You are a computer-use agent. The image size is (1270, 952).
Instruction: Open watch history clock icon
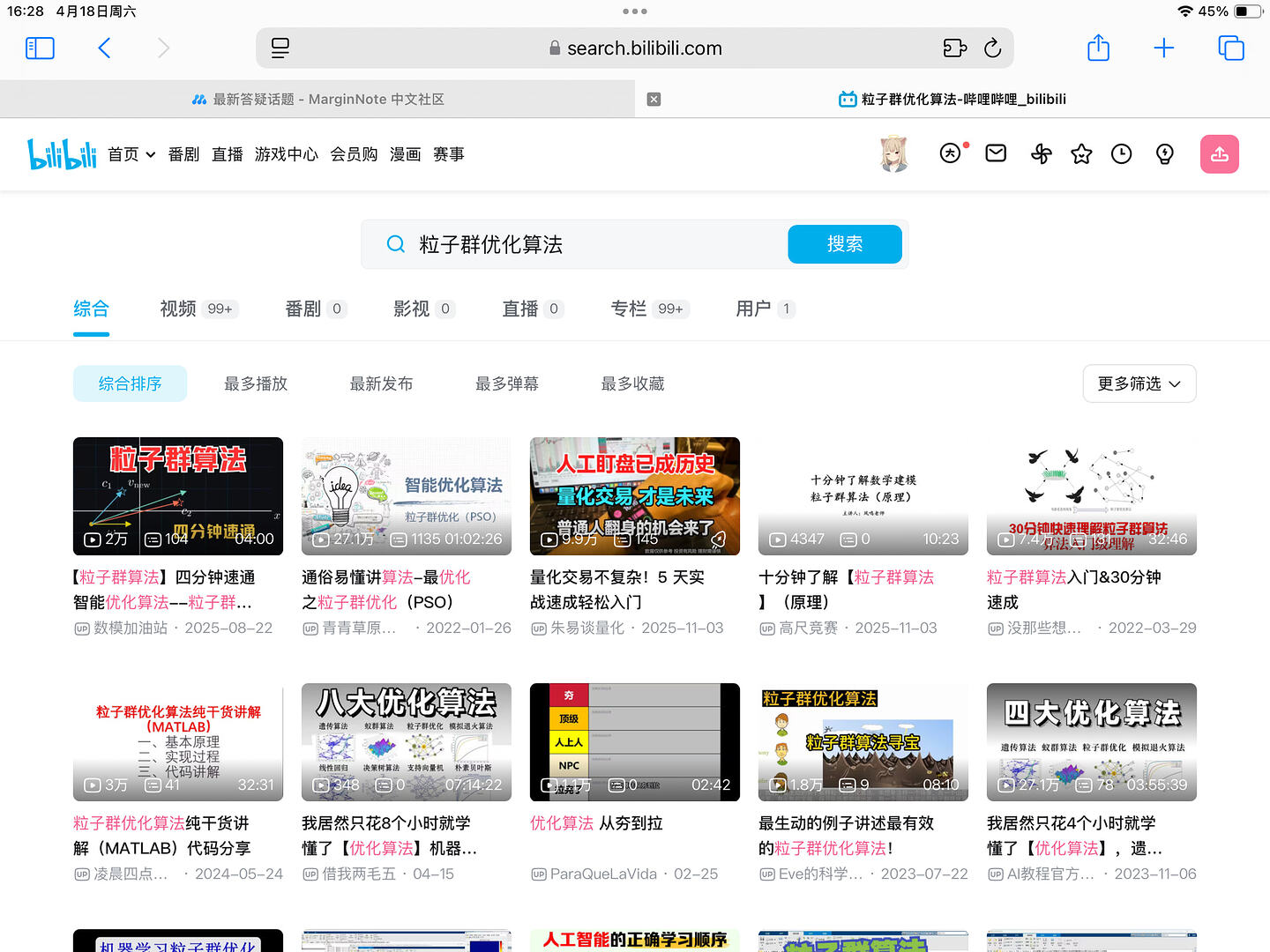(1121, 154)
